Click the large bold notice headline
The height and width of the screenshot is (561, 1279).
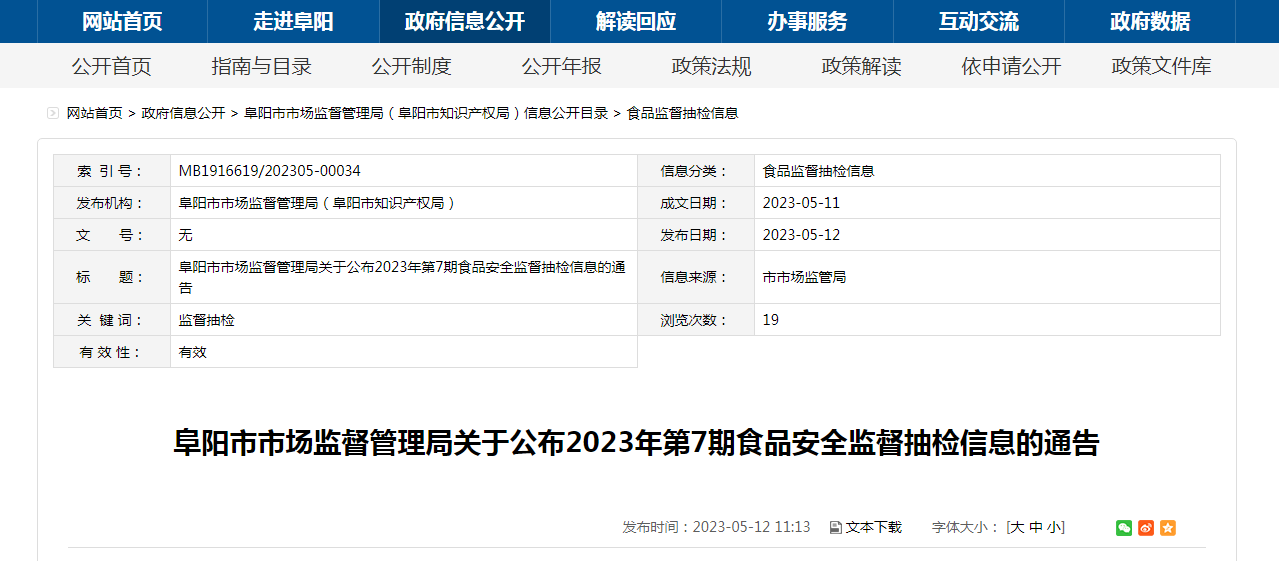[x=637, y=443]
